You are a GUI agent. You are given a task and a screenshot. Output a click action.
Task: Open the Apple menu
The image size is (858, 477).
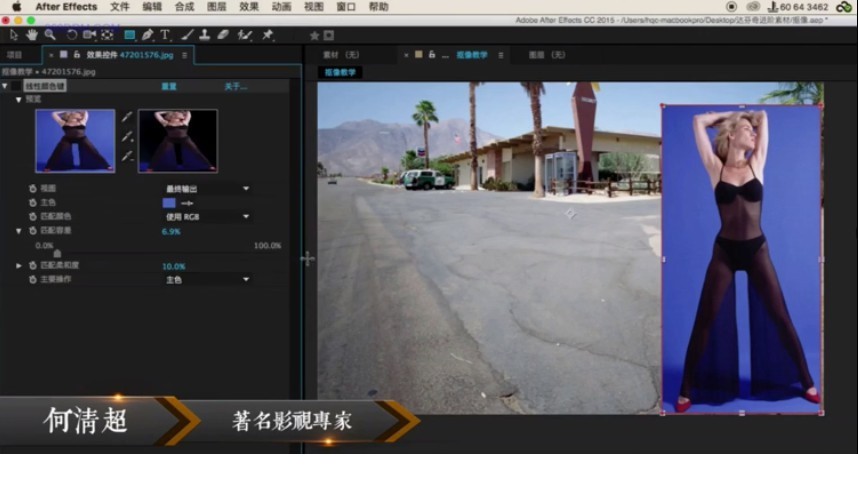click(16, 7)
